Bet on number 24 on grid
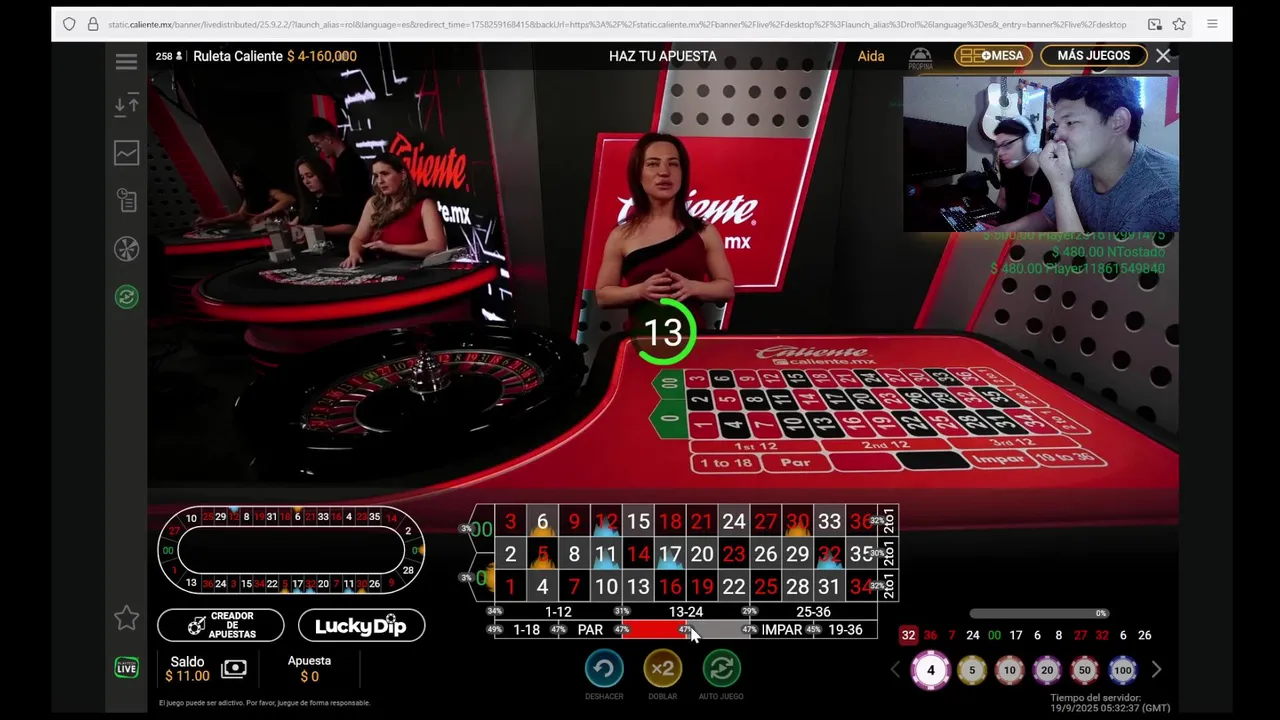 point(734,522)
